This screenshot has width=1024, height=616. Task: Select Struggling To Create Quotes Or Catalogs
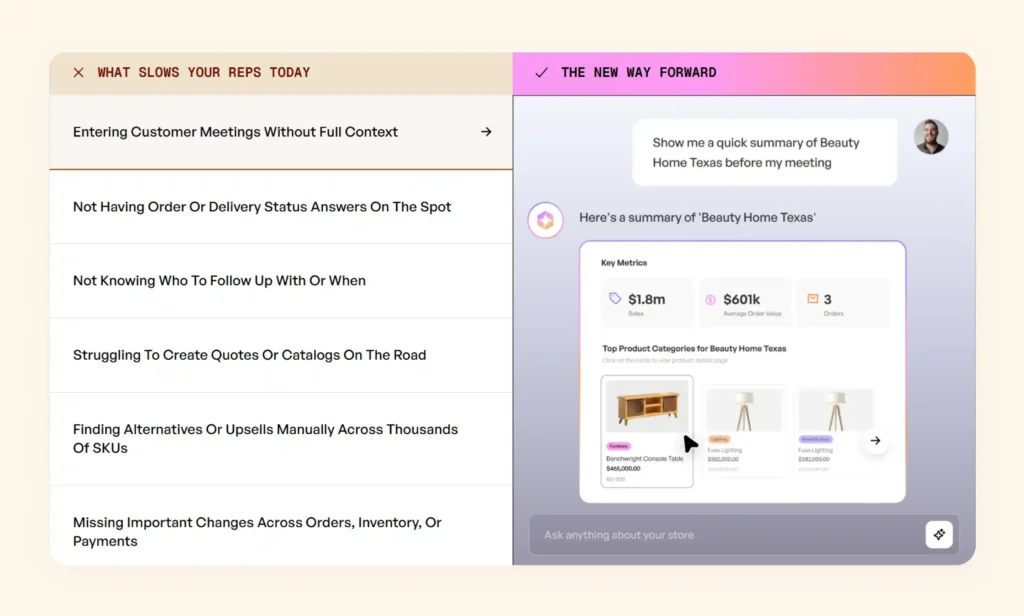tap(281, 355)
